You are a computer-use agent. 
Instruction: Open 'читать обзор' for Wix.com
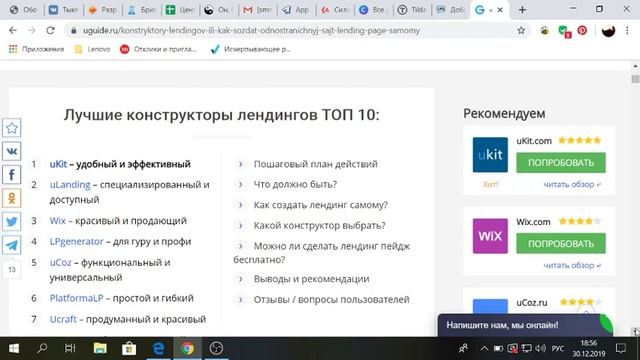[x=572, y=265]
